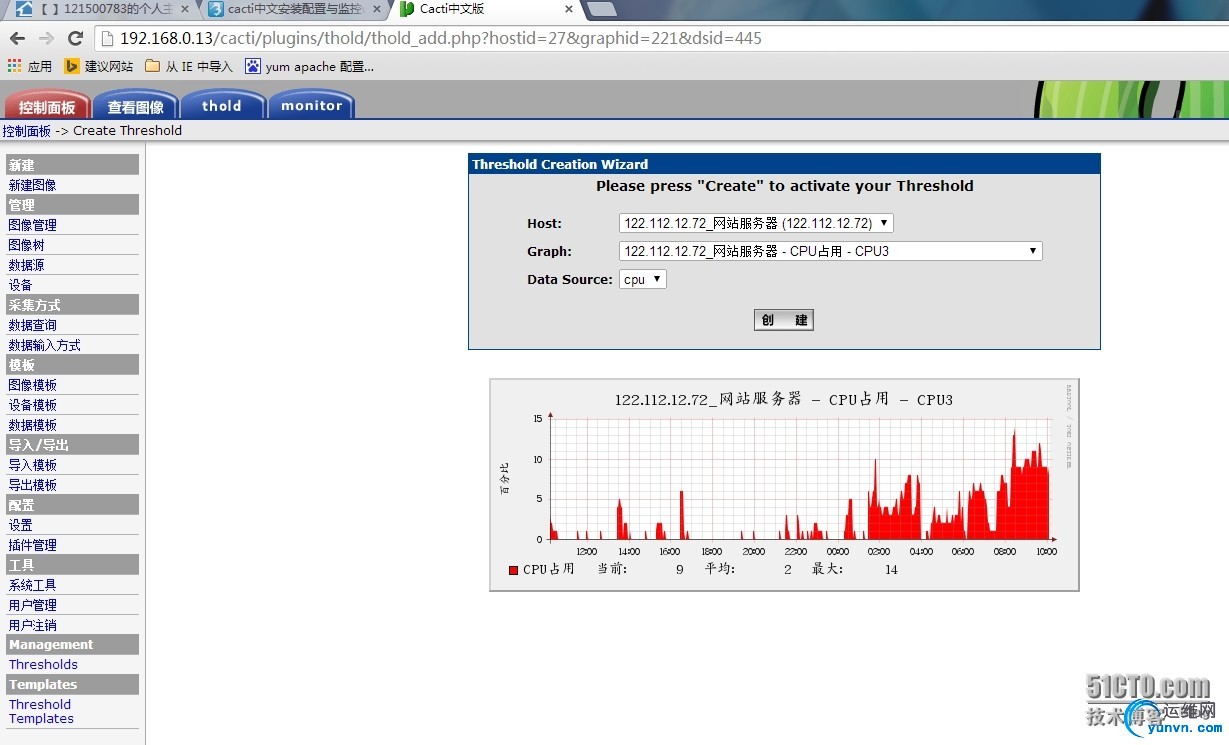Screen dimensions: 1229x745
Task: Click 用户注销 logout in the sidebar
Action: pyautogui.click(x=33, y=625)
